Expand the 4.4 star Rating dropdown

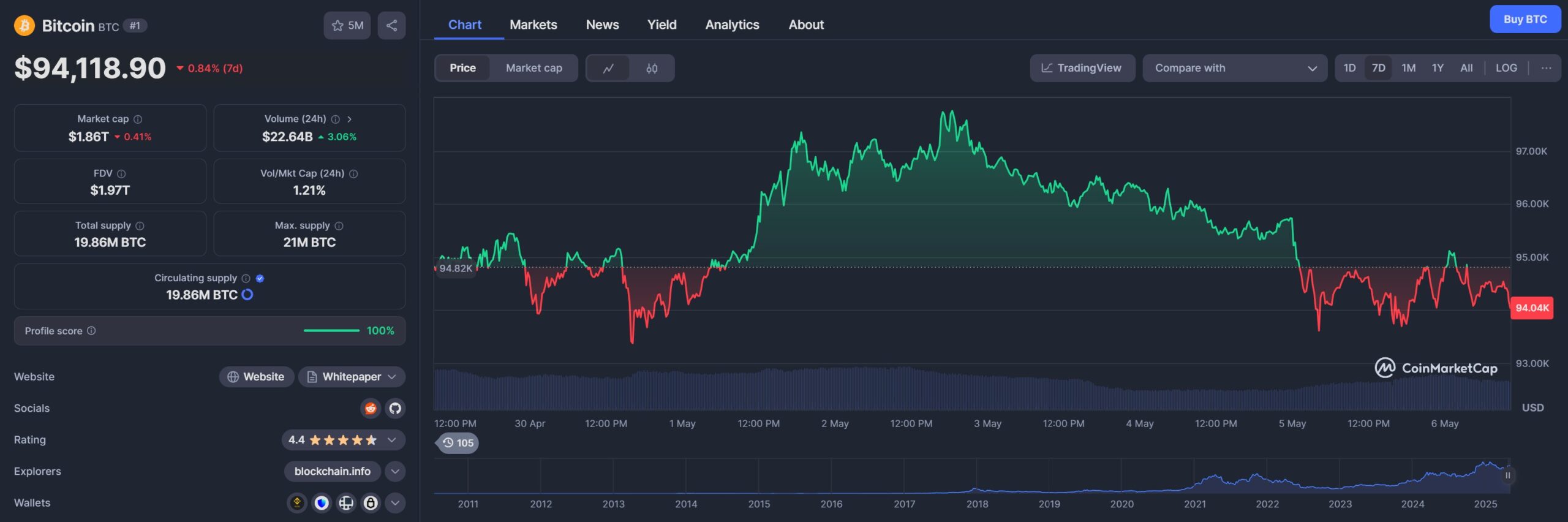[x=343, y=440]
